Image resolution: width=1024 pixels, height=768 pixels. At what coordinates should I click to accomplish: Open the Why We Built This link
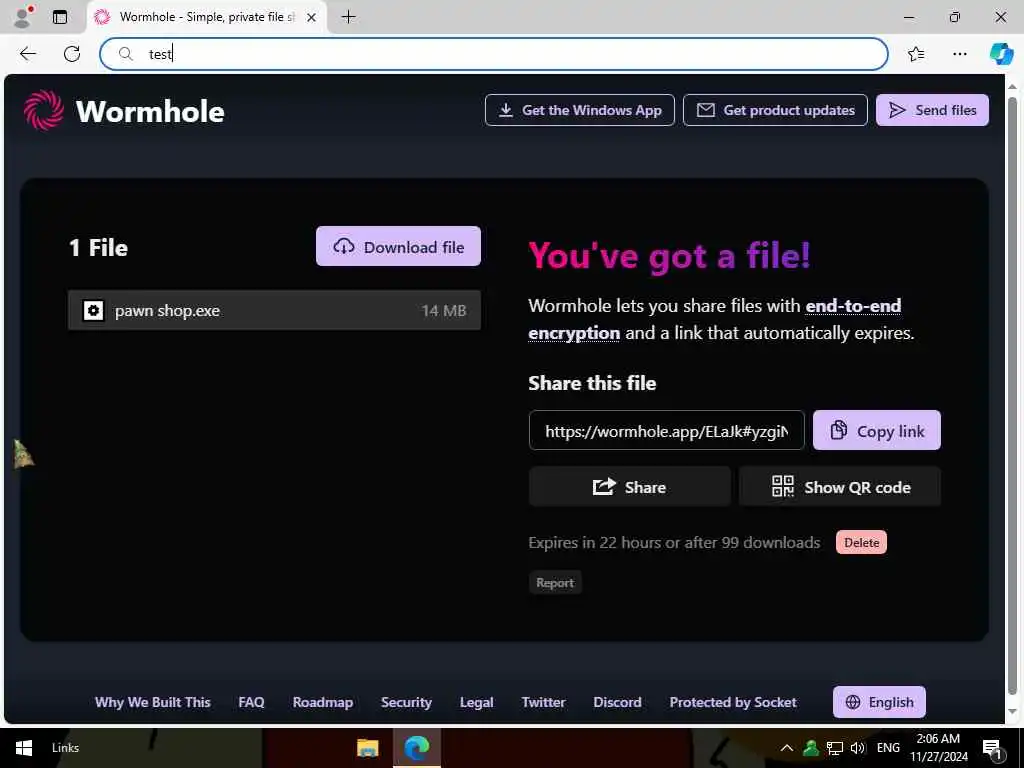(153, 702)
